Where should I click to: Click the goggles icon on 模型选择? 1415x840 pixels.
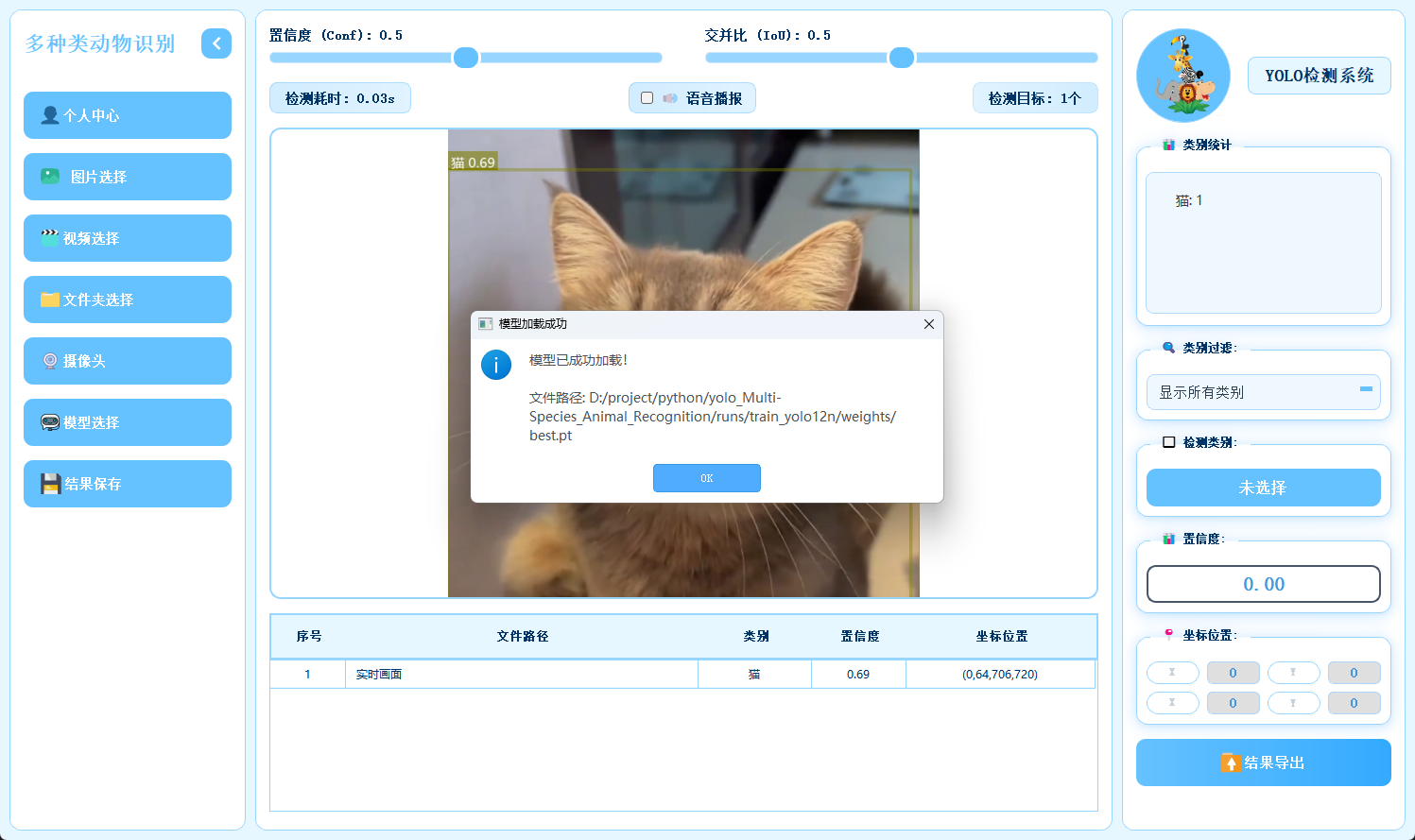pos(50,422)
